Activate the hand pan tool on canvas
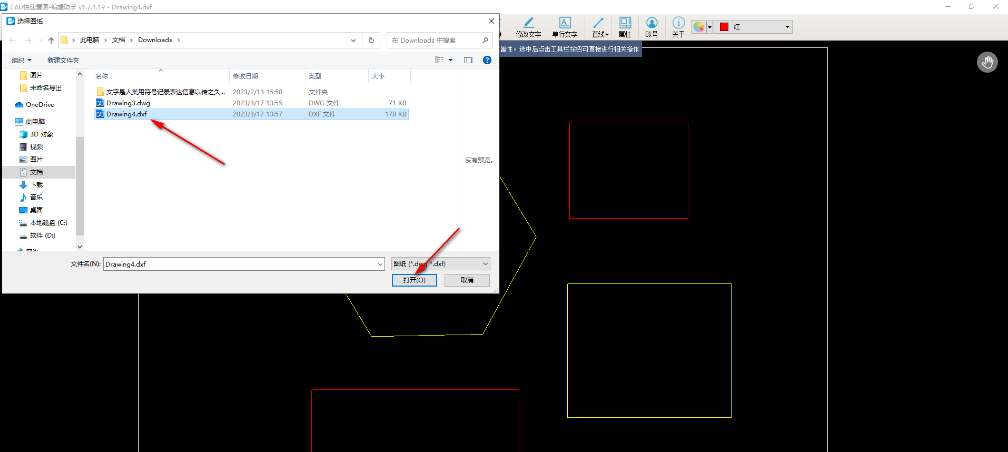 (987, 63)
